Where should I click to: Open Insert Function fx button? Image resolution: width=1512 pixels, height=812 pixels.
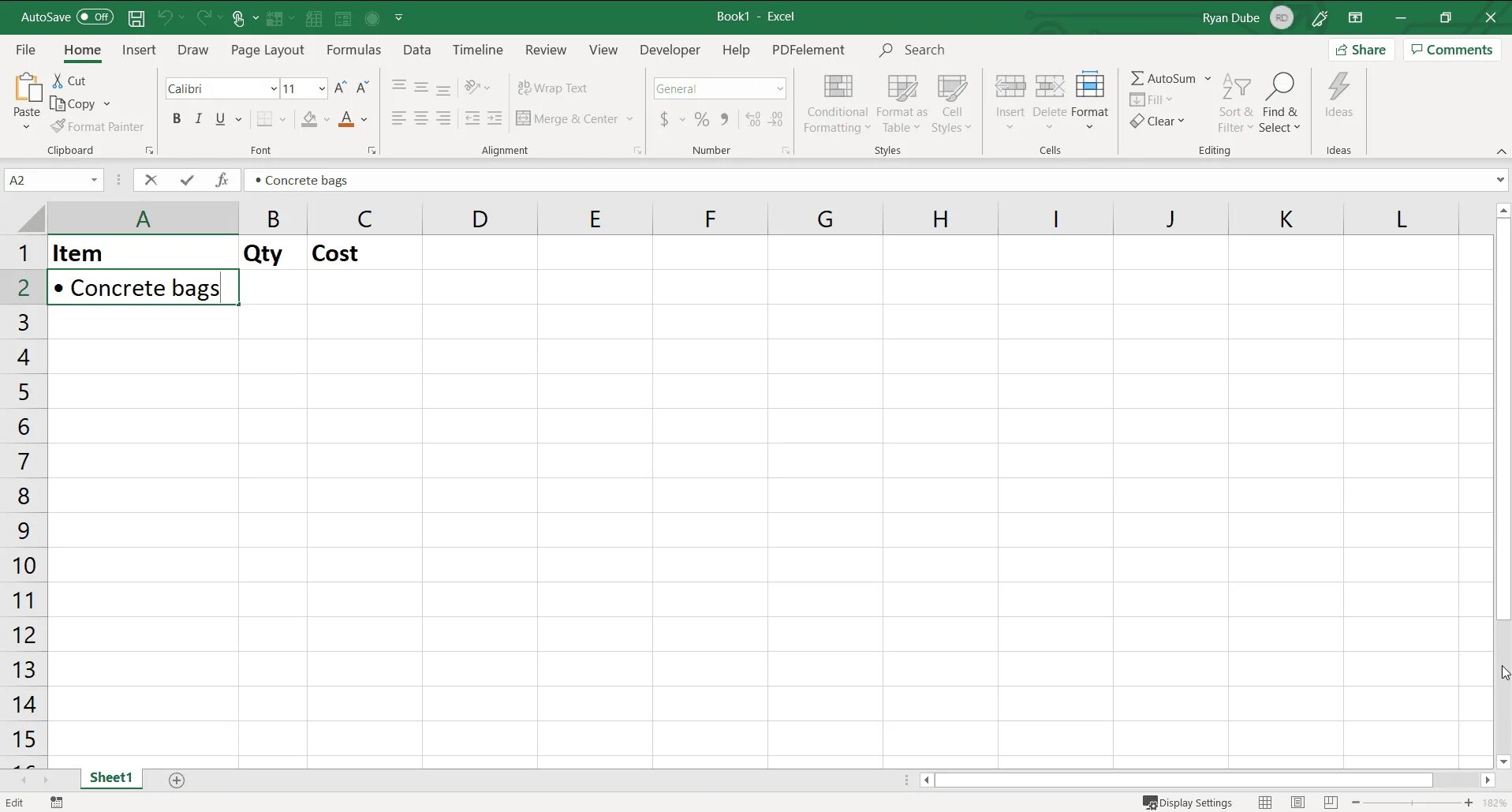coord(222,180)
